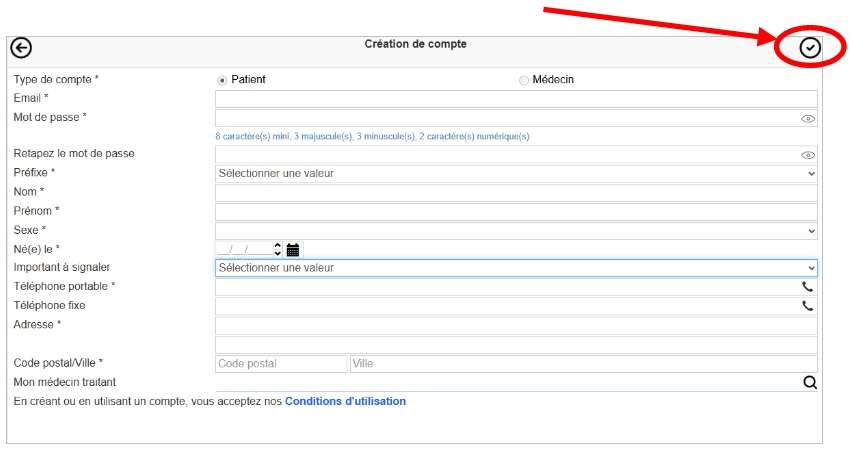Click the back arrow icon
This screenshot has width=853, height=449.
pyautogui.click(x=20, y=47)
